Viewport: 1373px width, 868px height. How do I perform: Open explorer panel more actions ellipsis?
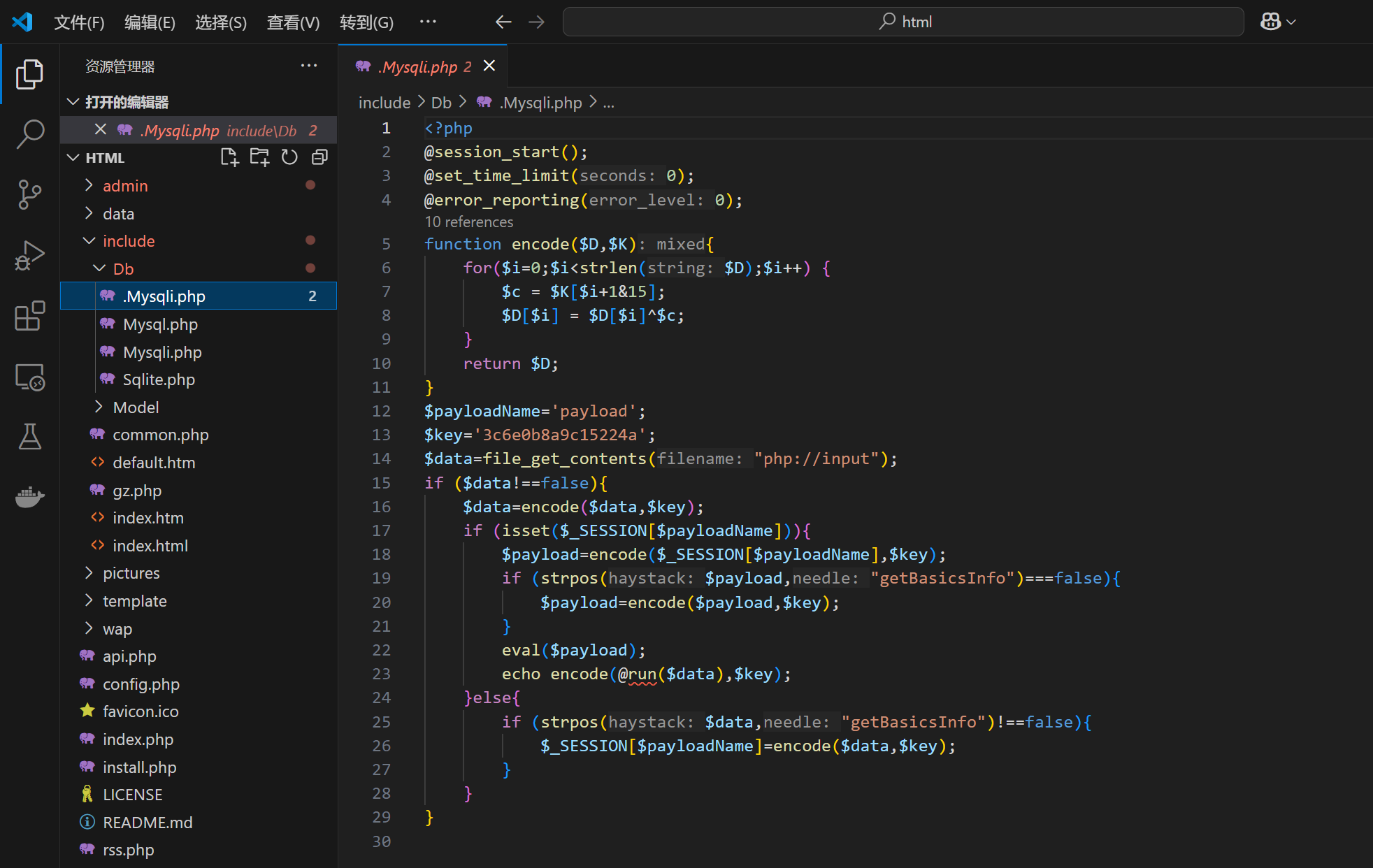click(x=309, y=66)
